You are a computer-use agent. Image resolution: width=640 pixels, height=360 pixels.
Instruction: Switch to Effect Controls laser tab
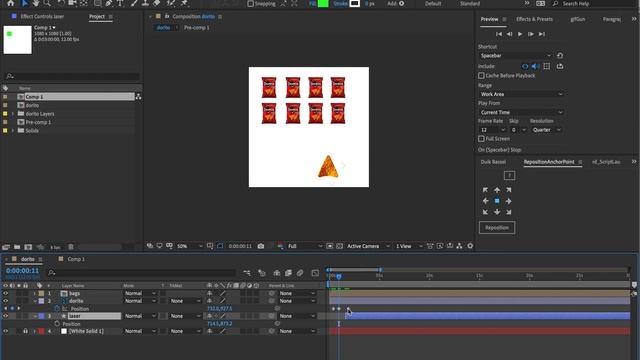pos(42,16)
